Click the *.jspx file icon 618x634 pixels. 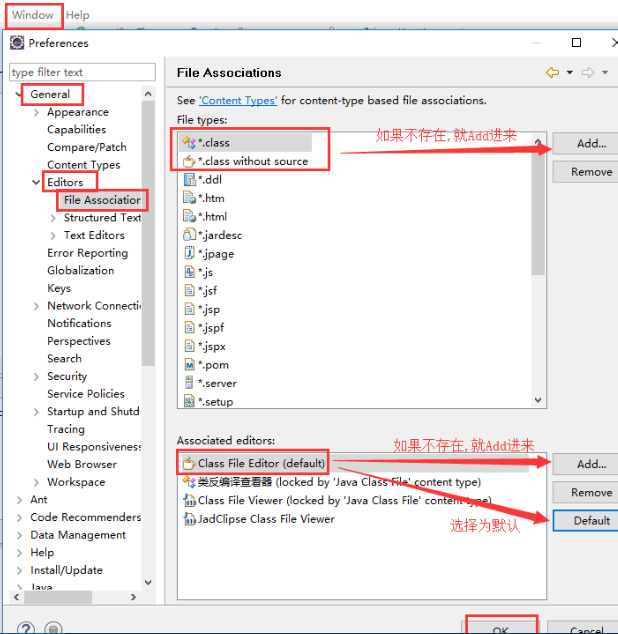(189, 346)
